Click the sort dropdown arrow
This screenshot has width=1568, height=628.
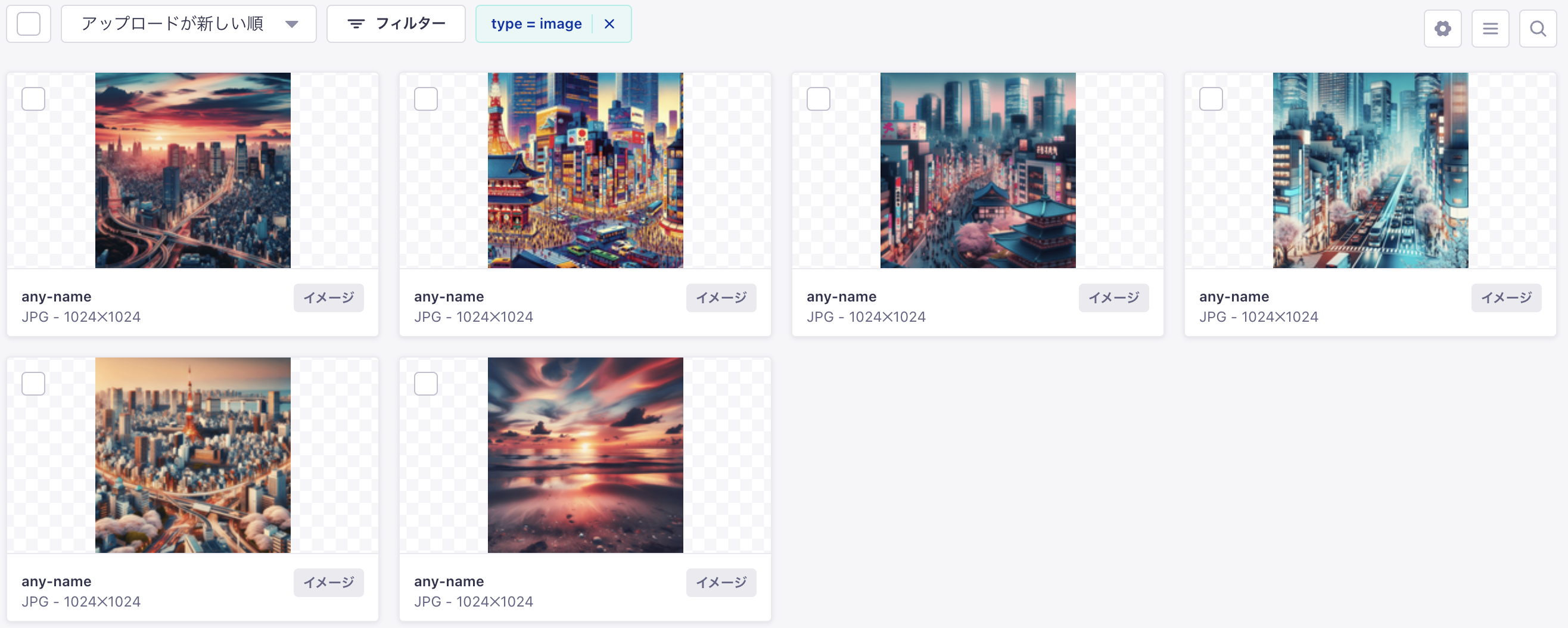pyautogui.click(x=292, y=24)
